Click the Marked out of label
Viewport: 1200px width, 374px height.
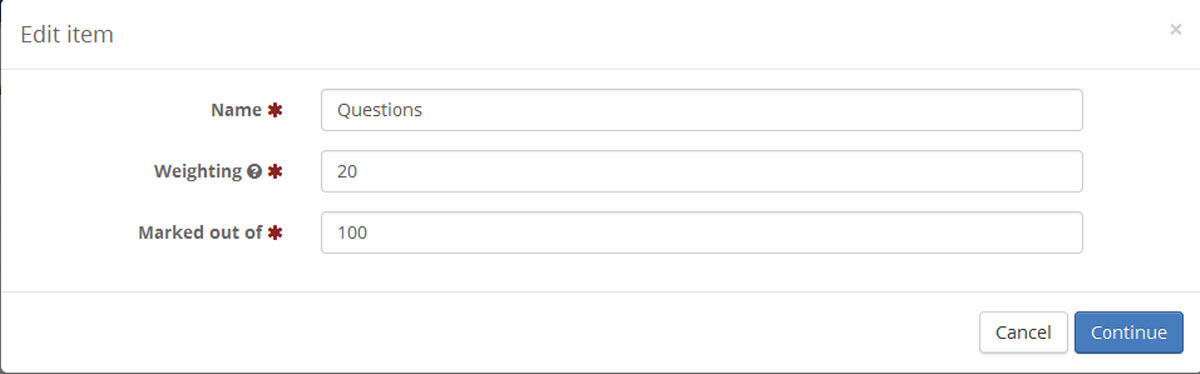200,232
